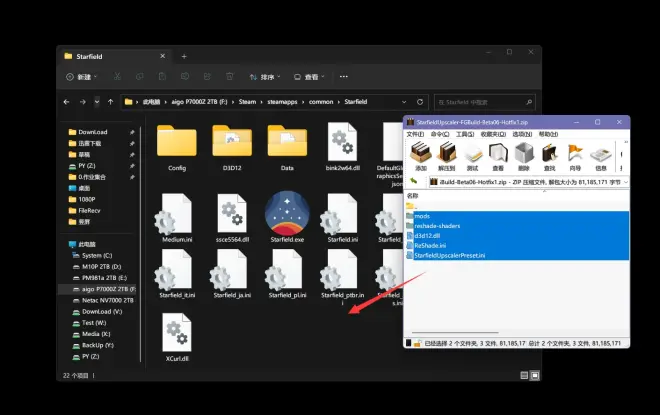Image resolution: width=660 pixels, height=415 pixels.
Task: Click WinRAR's 查找 (Find) toolbar icon
Action: (550, 156)
